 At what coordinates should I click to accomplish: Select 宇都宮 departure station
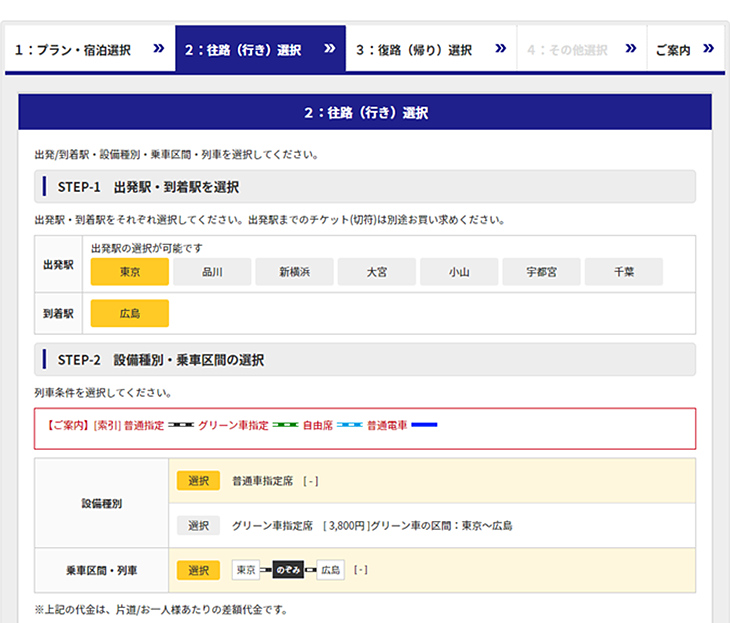point(541,272)
